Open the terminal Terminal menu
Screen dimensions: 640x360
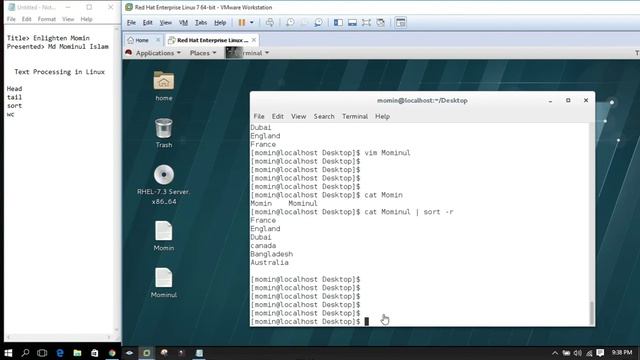point(355,116)
